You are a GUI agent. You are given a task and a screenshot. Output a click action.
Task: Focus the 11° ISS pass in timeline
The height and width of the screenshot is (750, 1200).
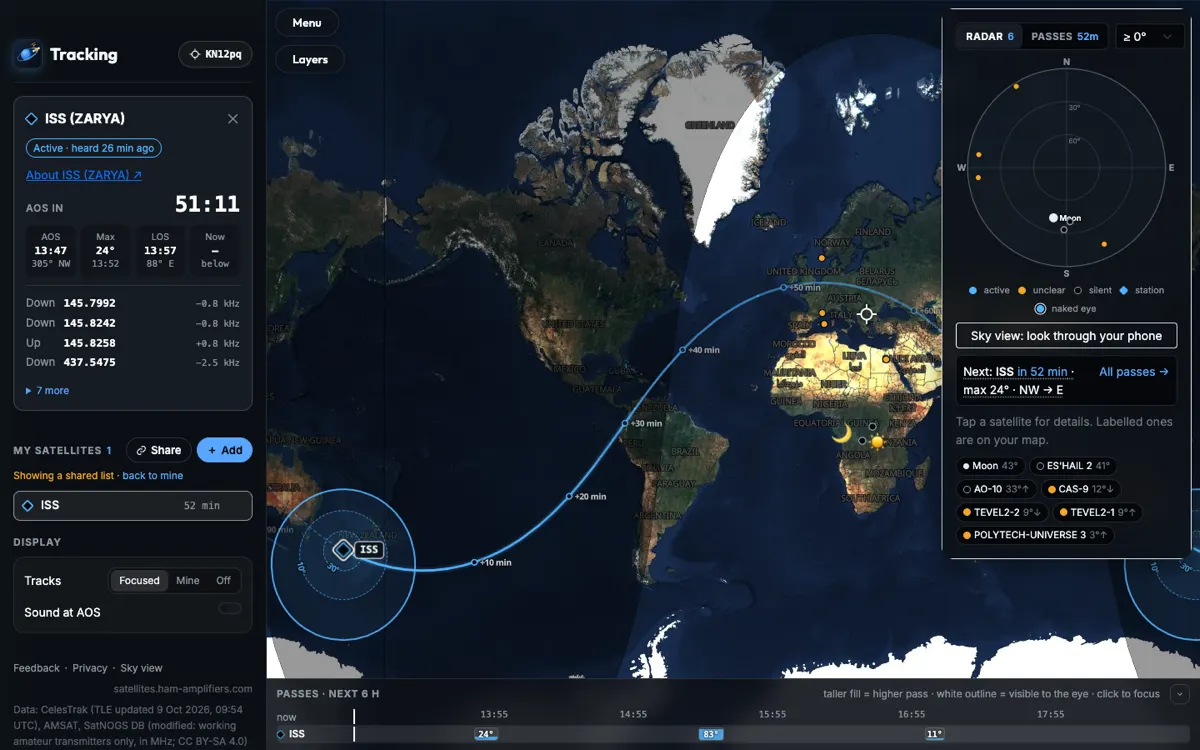(934, 734)
